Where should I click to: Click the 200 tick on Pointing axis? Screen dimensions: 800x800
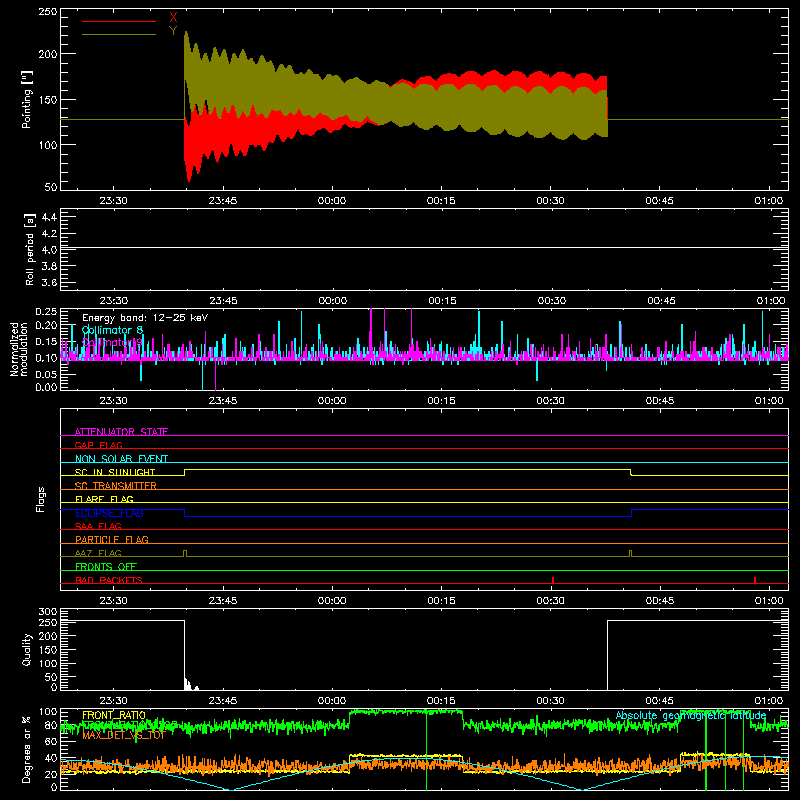tap(48, 54)
